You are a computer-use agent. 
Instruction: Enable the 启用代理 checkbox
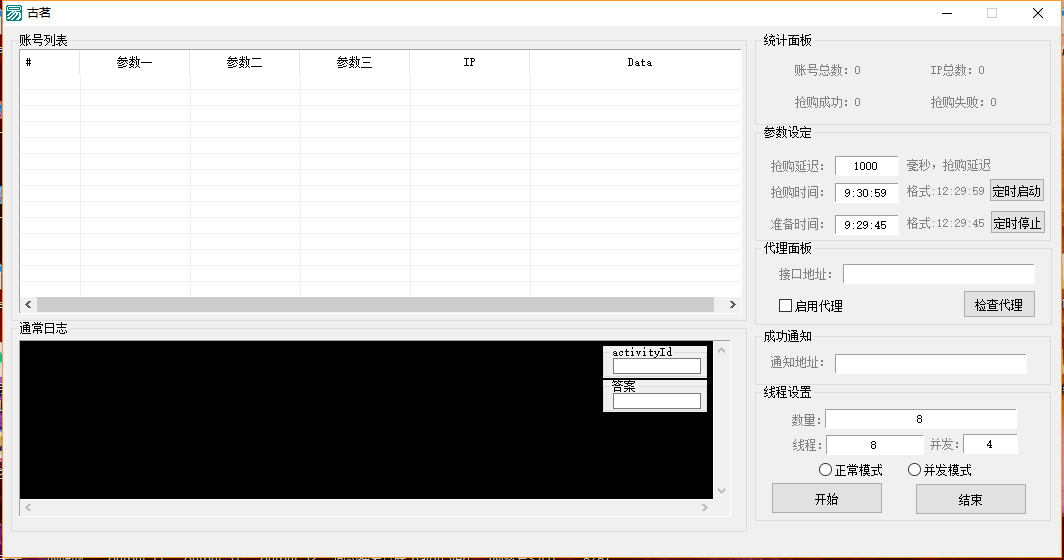click(786, 305)
